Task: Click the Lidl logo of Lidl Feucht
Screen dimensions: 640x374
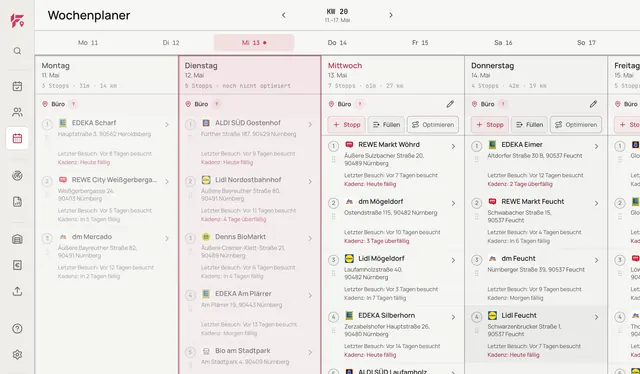Action: coord(492,316)
